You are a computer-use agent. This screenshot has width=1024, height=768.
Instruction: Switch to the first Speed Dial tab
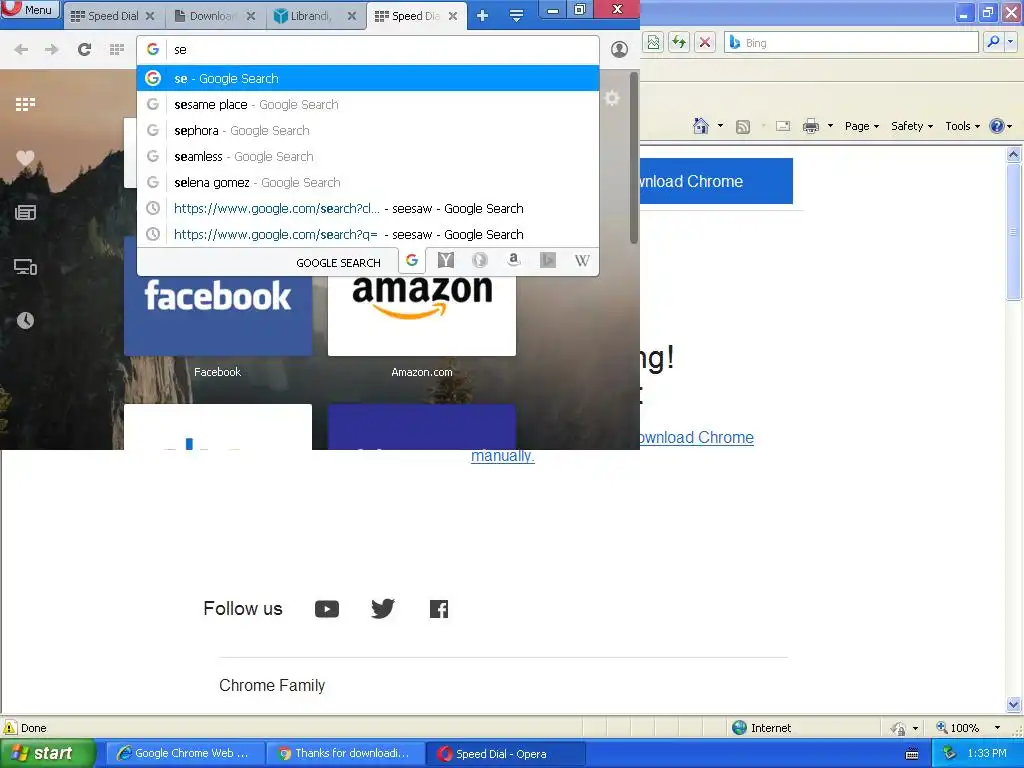pyautogui.click(x=112, y=16)
